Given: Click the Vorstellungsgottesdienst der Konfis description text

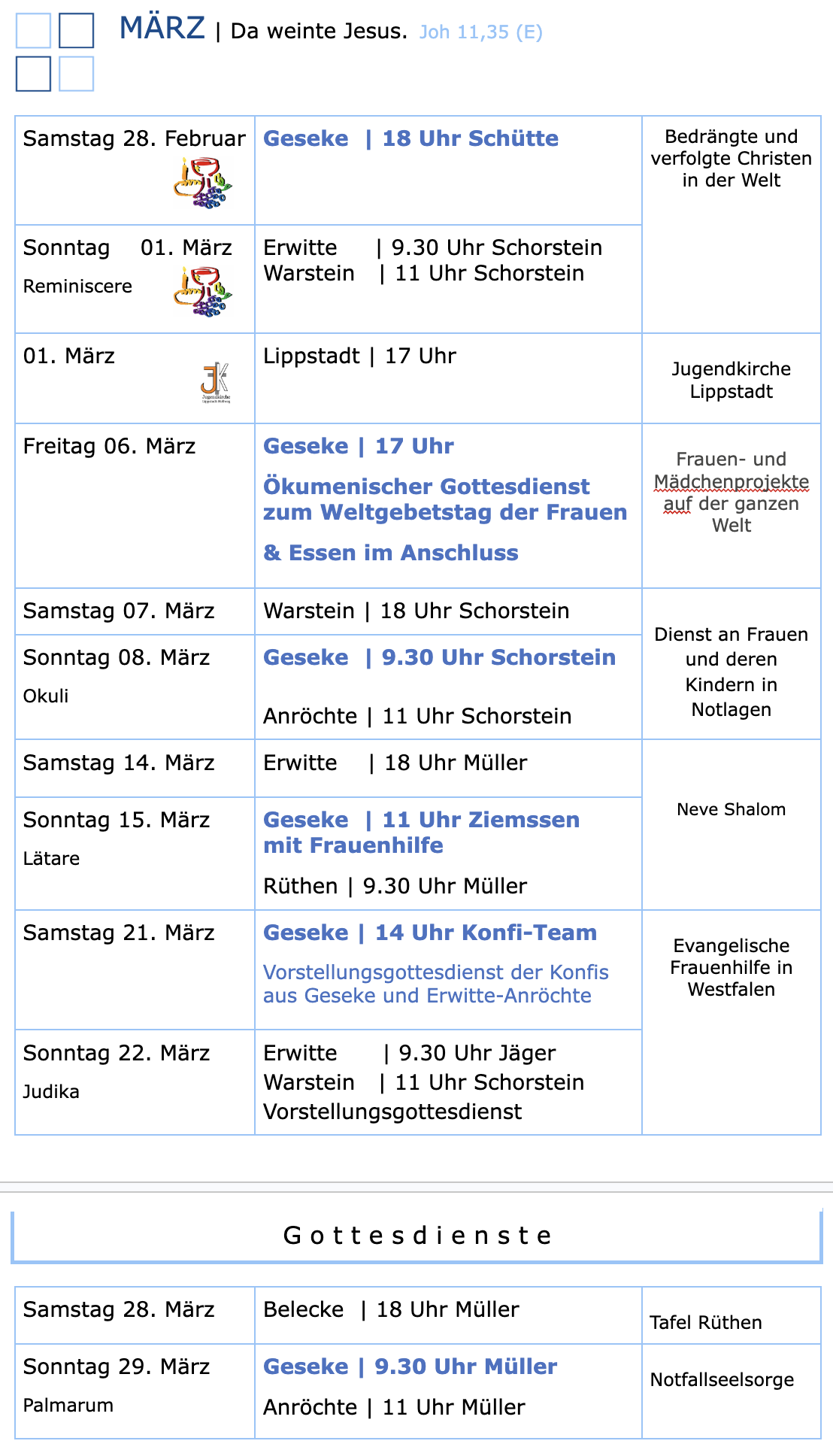Looking at the screenshot, I should [x=435, y=984].
